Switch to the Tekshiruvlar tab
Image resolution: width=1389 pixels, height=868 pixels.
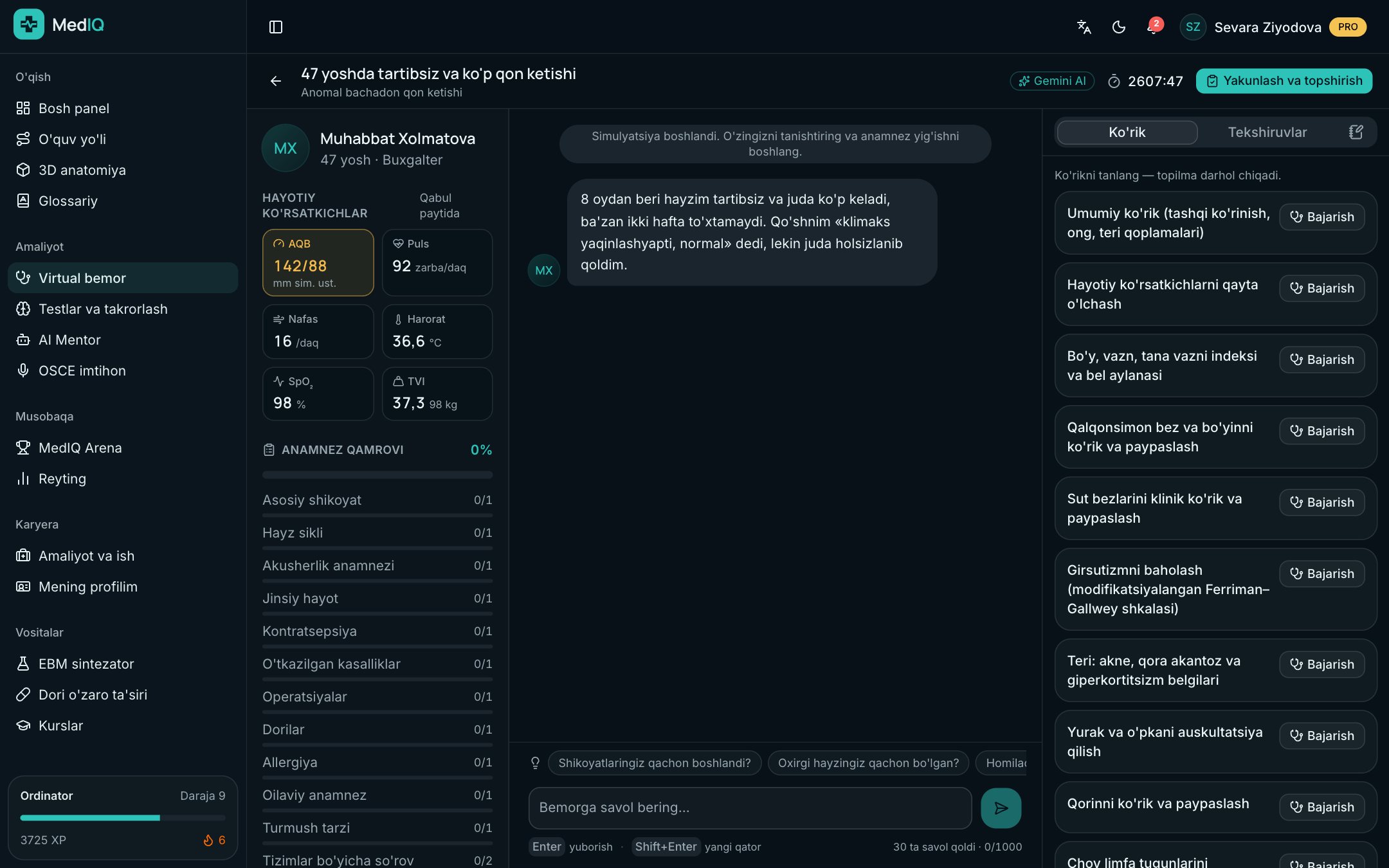(1267, 132)
